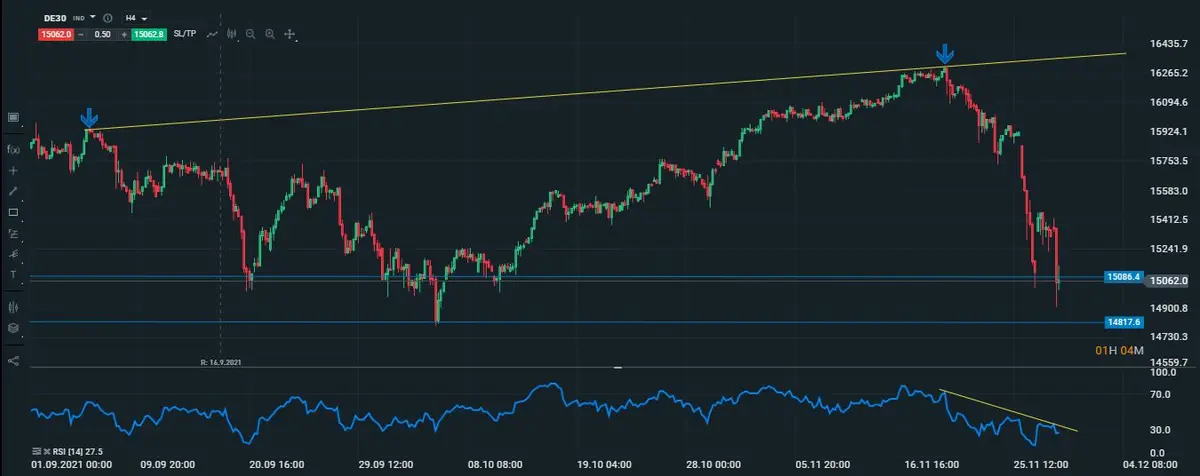Increase the volume with plus button
Screen dimensions: 1200x476
click(124, 34)
